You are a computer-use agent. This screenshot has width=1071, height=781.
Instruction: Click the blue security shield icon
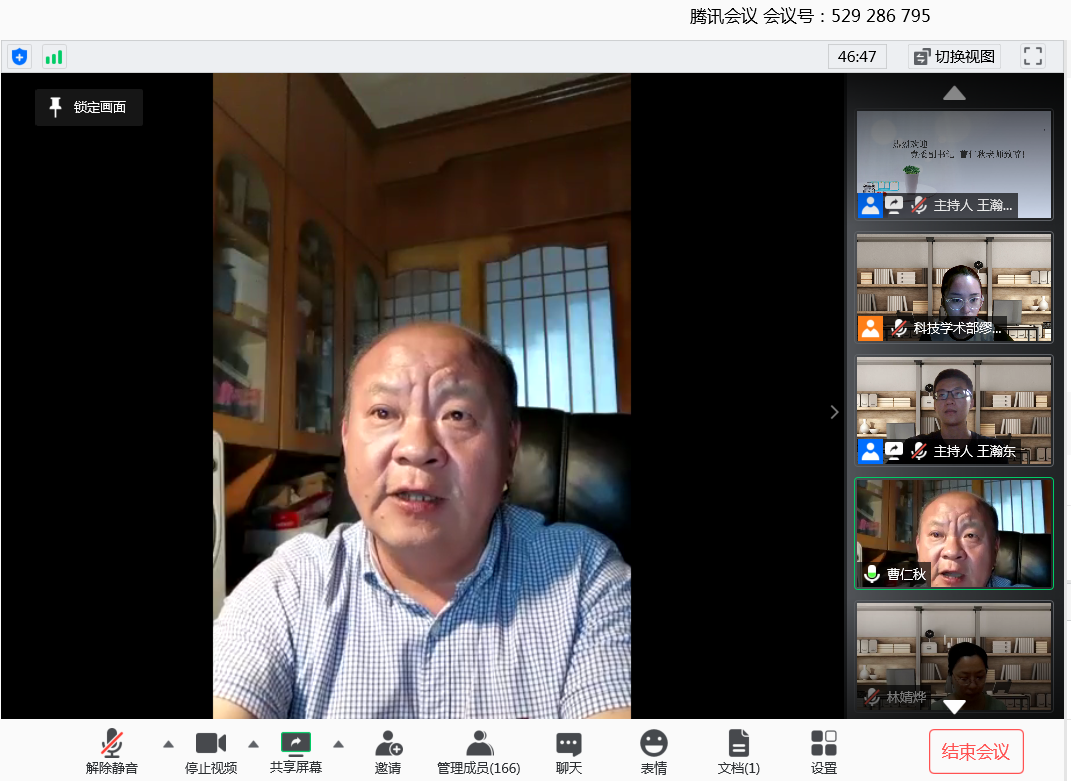pyautogui.click(x=19, y=57)
